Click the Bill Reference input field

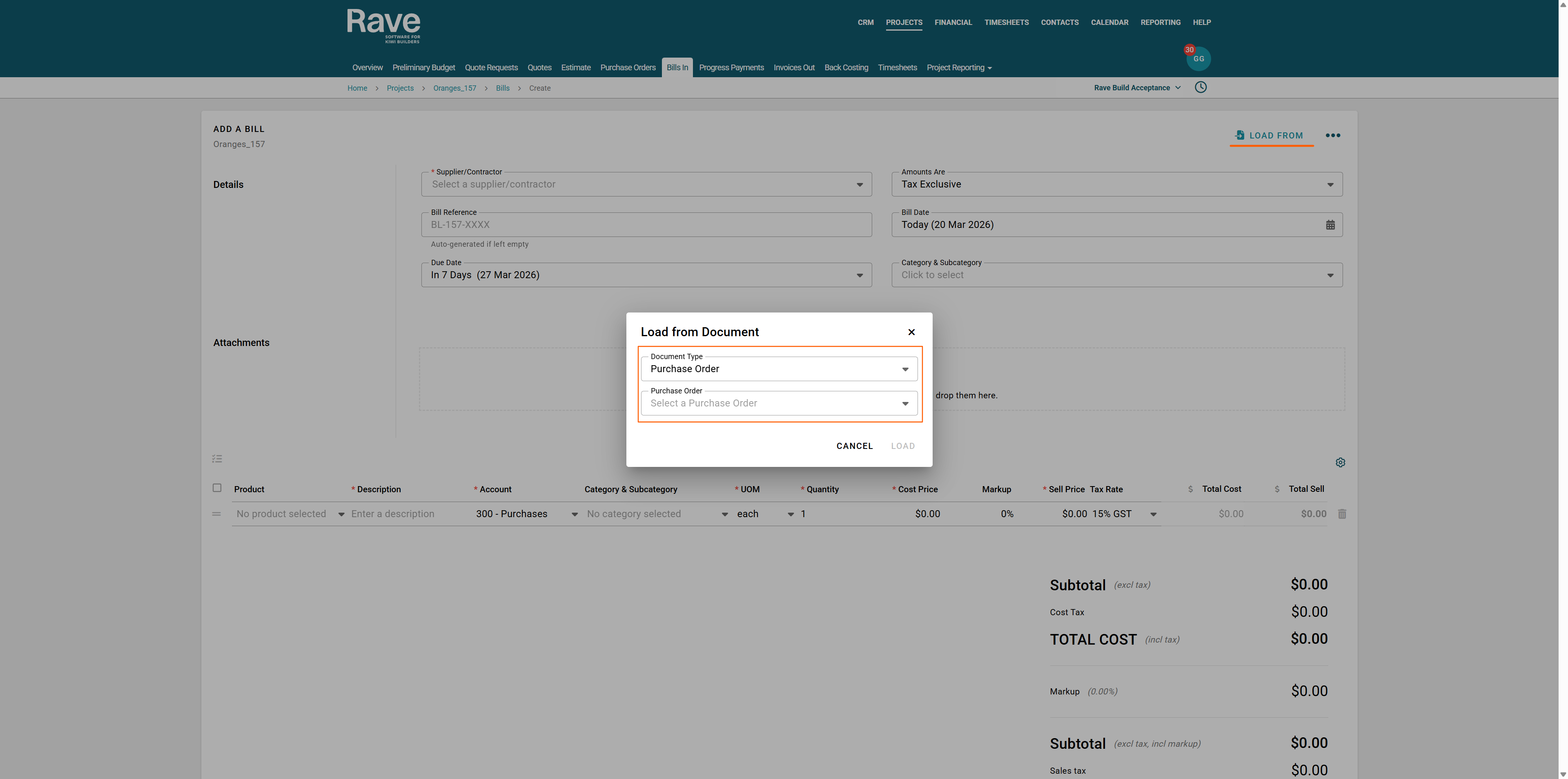click(646, 225)
